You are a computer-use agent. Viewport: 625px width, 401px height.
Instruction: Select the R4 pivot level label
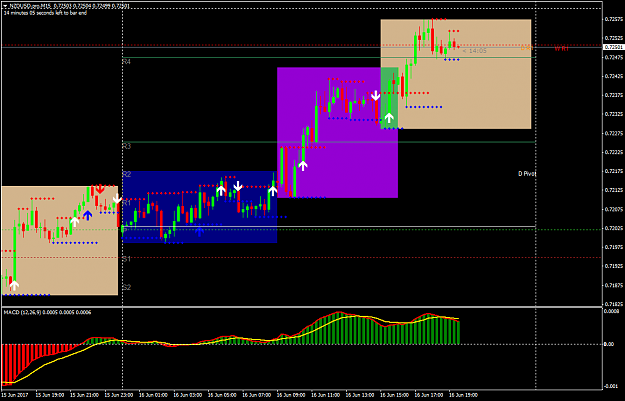coord(126,62)
